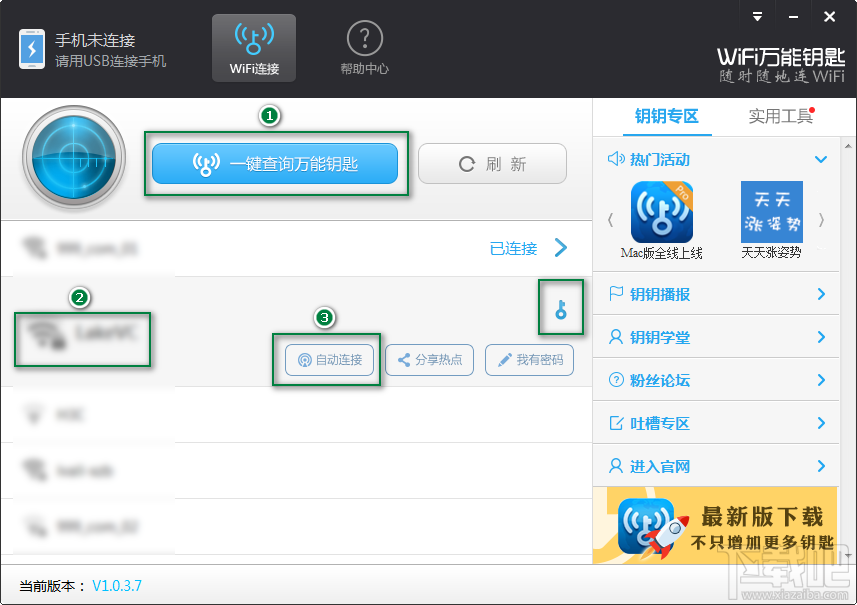The width and height of the screenshot is (857, 605).
Task: Click the blue key icon beside the network
Action: pos(560,308)
